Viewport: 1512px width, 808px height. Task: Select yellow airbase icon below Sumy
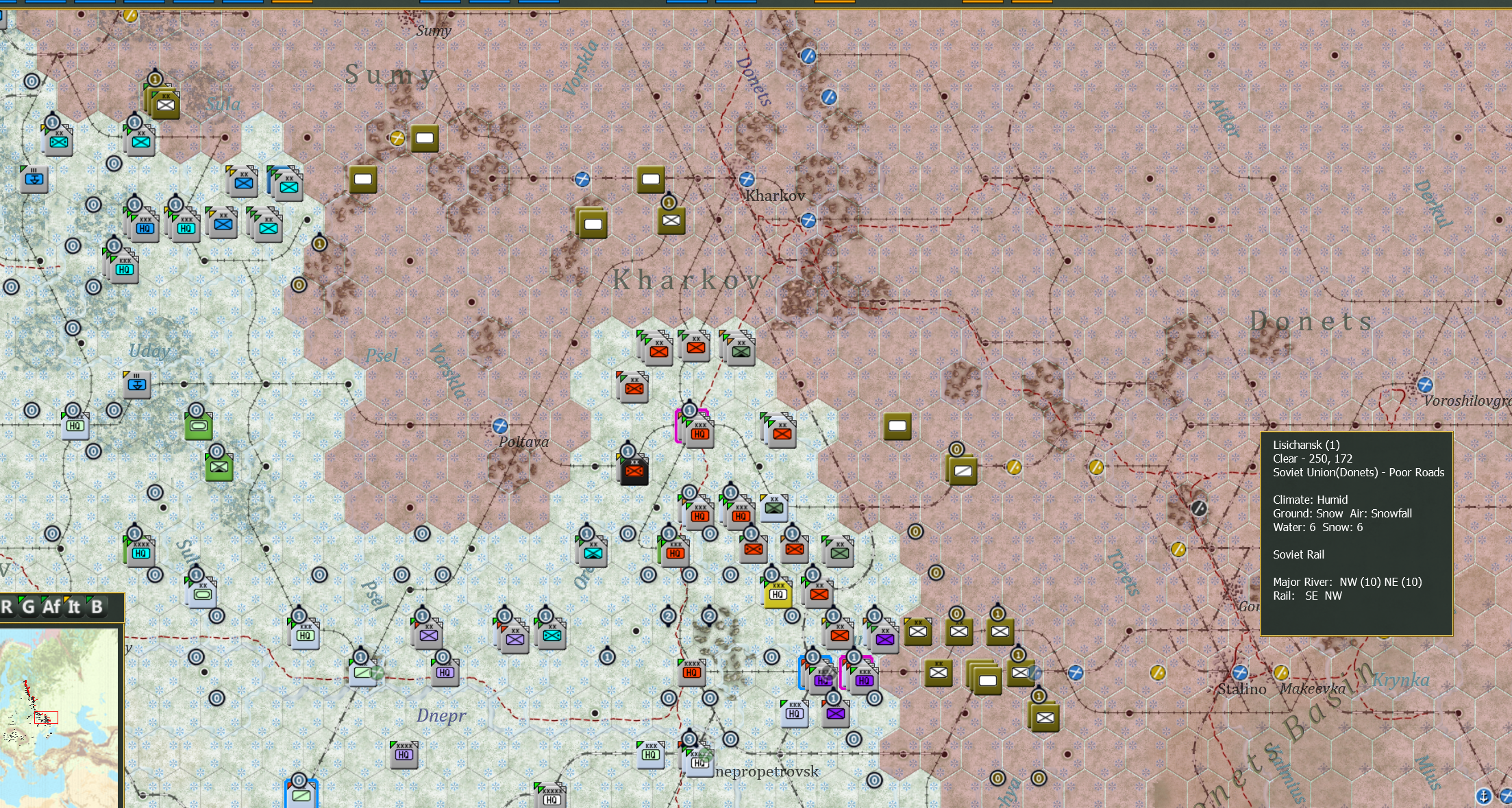pyautogui.click(x=397, y=138)
